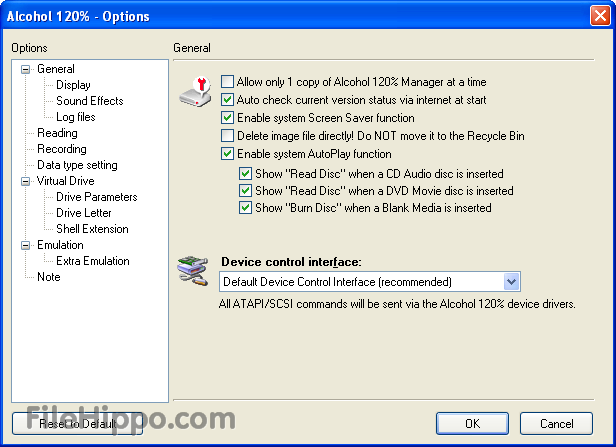
Task: Go to Reading options
Action: (x=57, y=133)
